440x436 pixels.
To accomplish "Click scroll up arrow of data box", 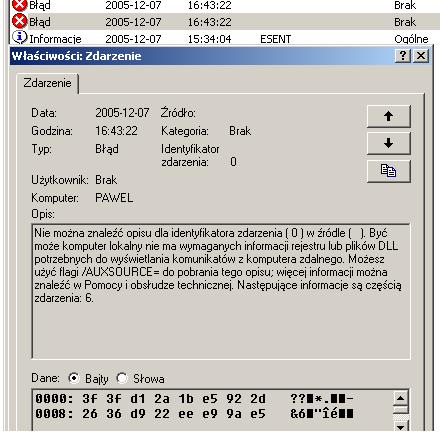I will (x=400, y=398).
